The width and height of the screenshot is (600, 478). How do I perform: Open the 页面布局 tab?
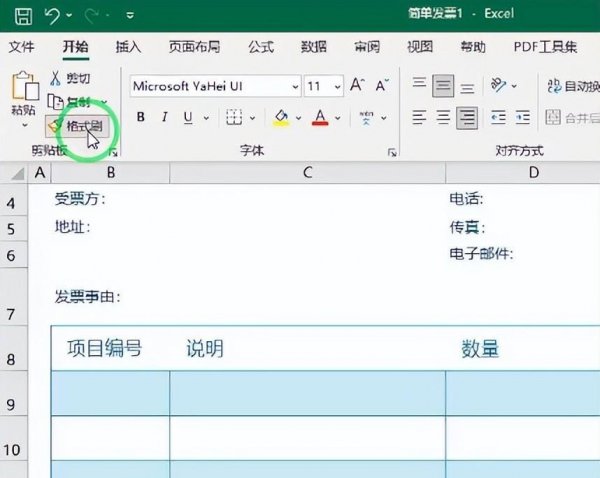coord(195,47)
